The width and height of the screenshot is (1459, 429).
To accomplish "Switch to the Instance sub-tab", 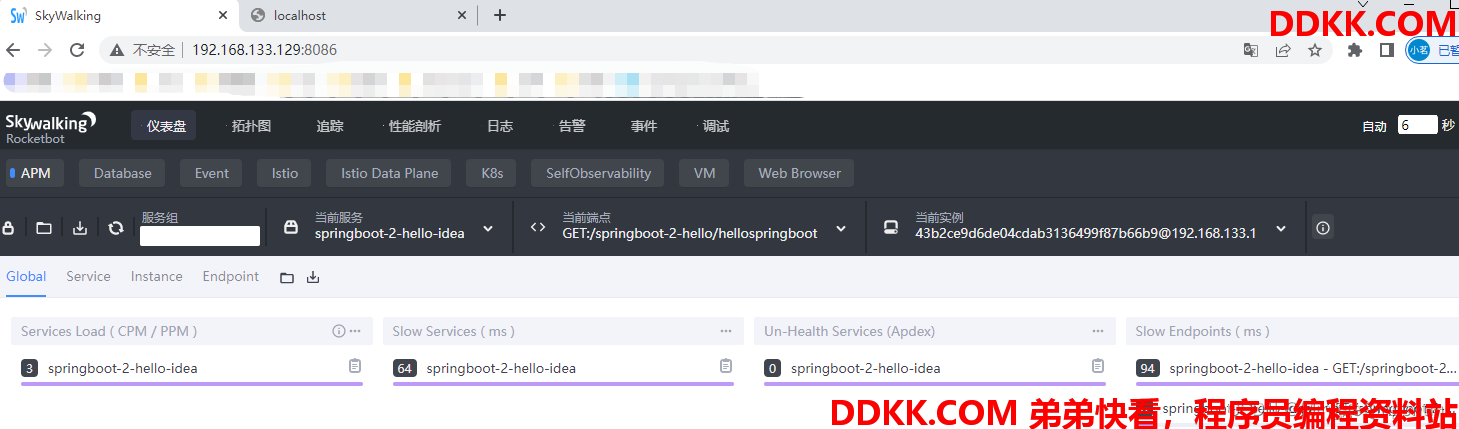I will (x=157, y=277).
